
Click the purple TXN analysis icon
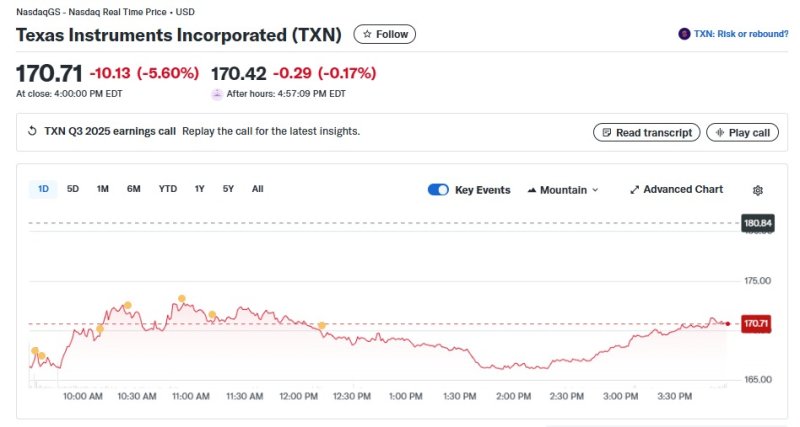[x=684, y=34]
